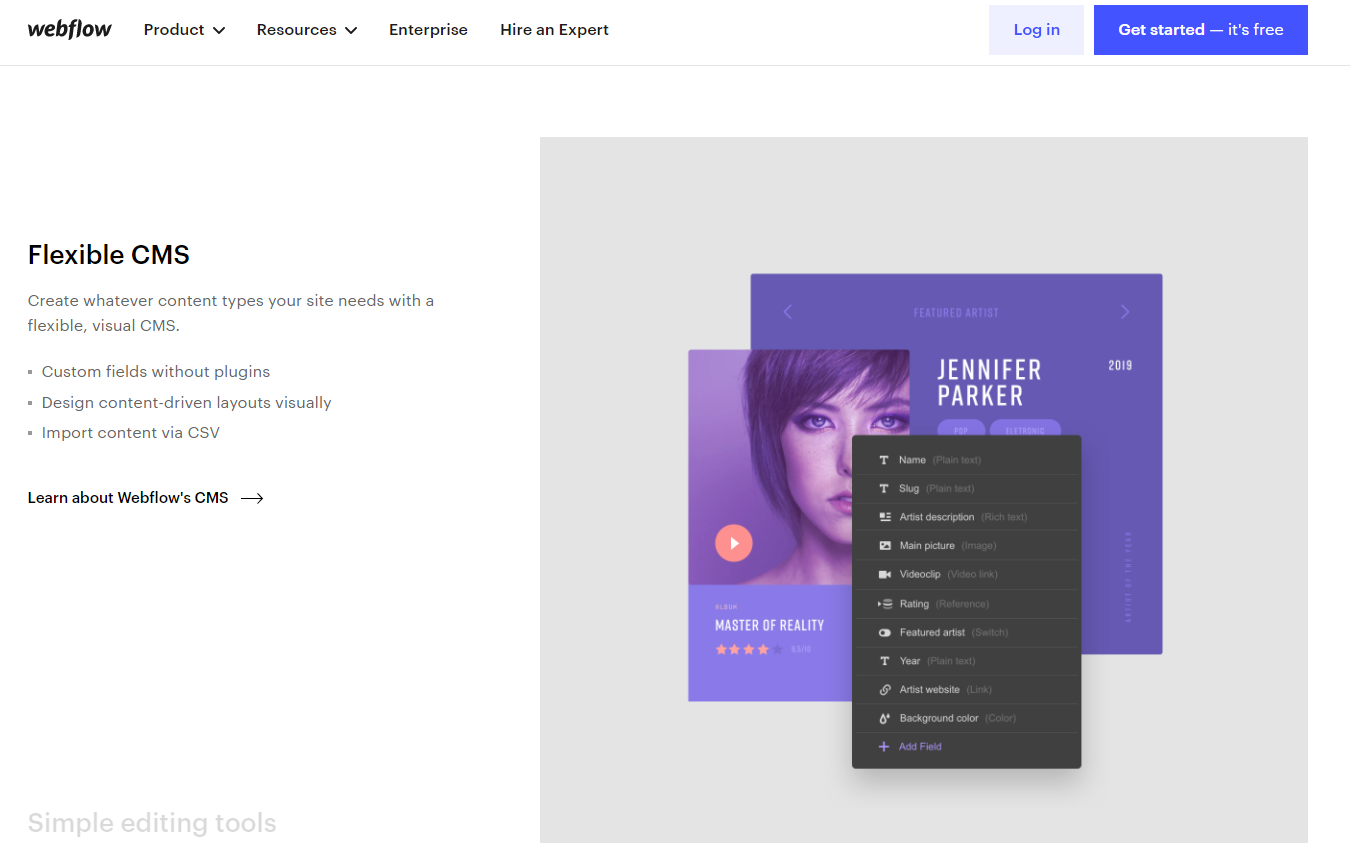Go to the Enterprise page

click(428, 30)
